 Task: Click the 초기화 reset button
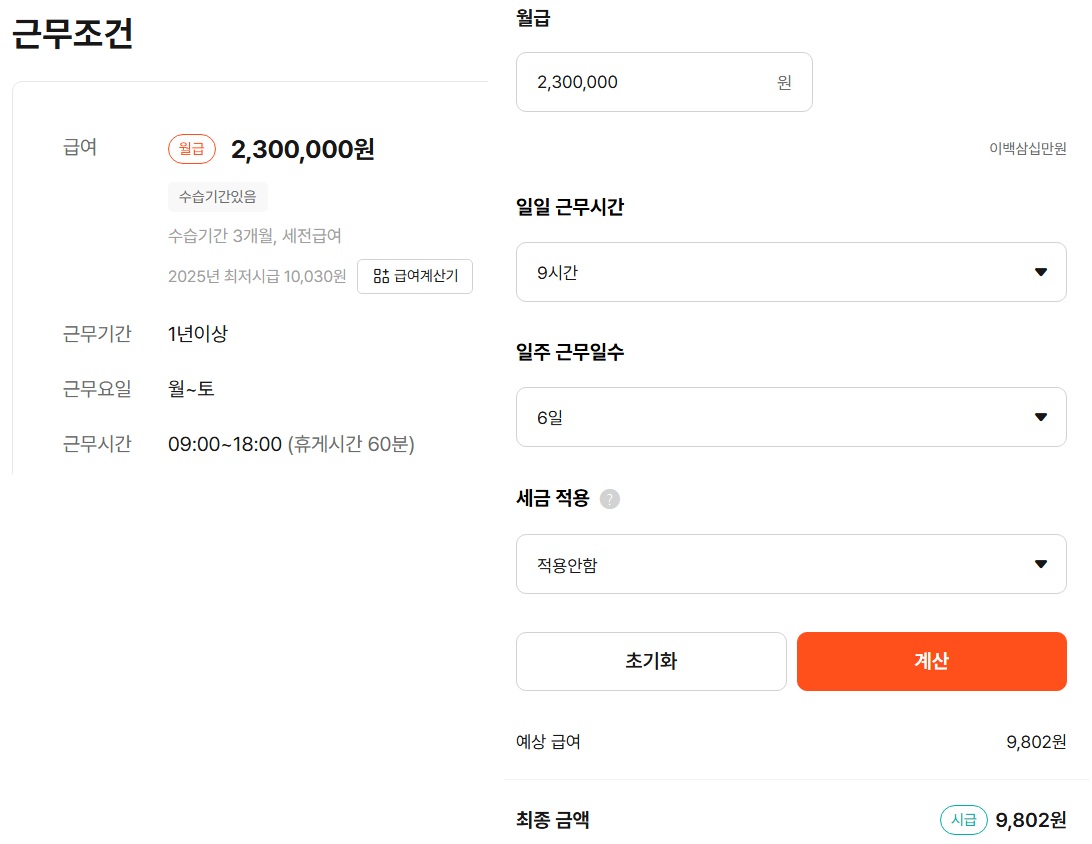[651, 661]
